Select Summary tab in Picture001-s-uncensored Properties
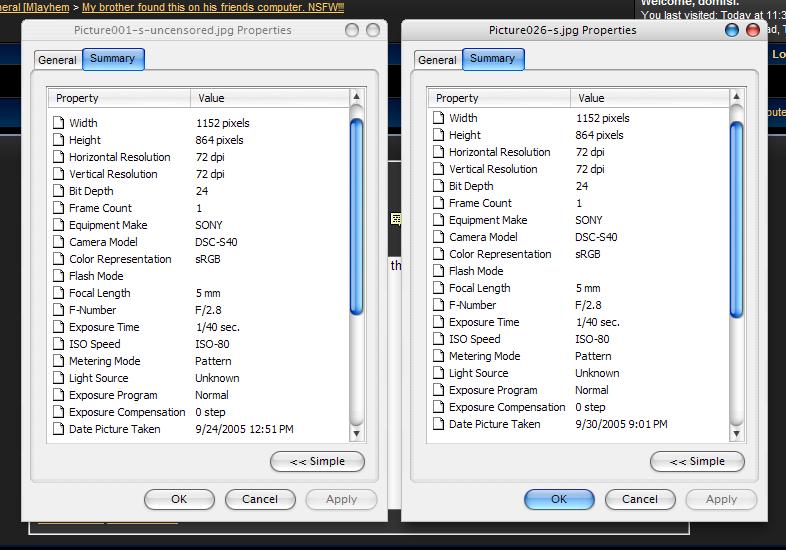Image resolution: width=786 pixels, height=550 pixels. [x=113, y=59]
